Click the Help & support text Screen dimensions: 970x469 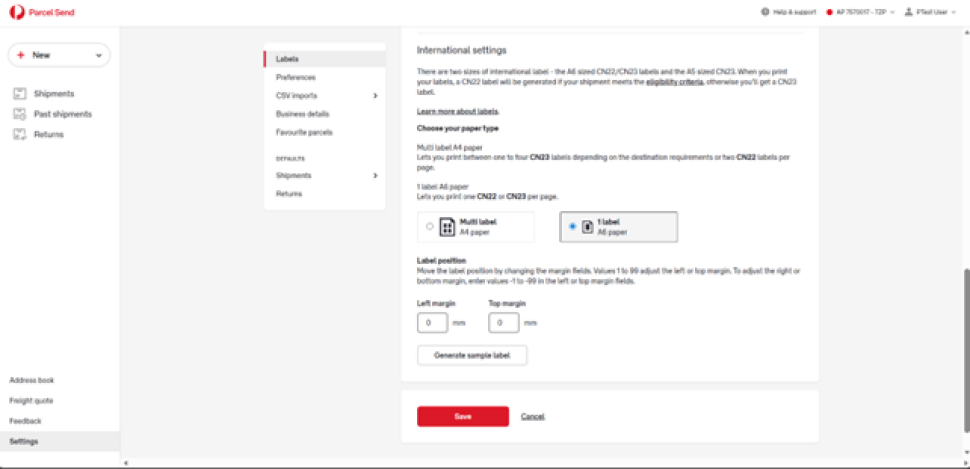(794, 12)
